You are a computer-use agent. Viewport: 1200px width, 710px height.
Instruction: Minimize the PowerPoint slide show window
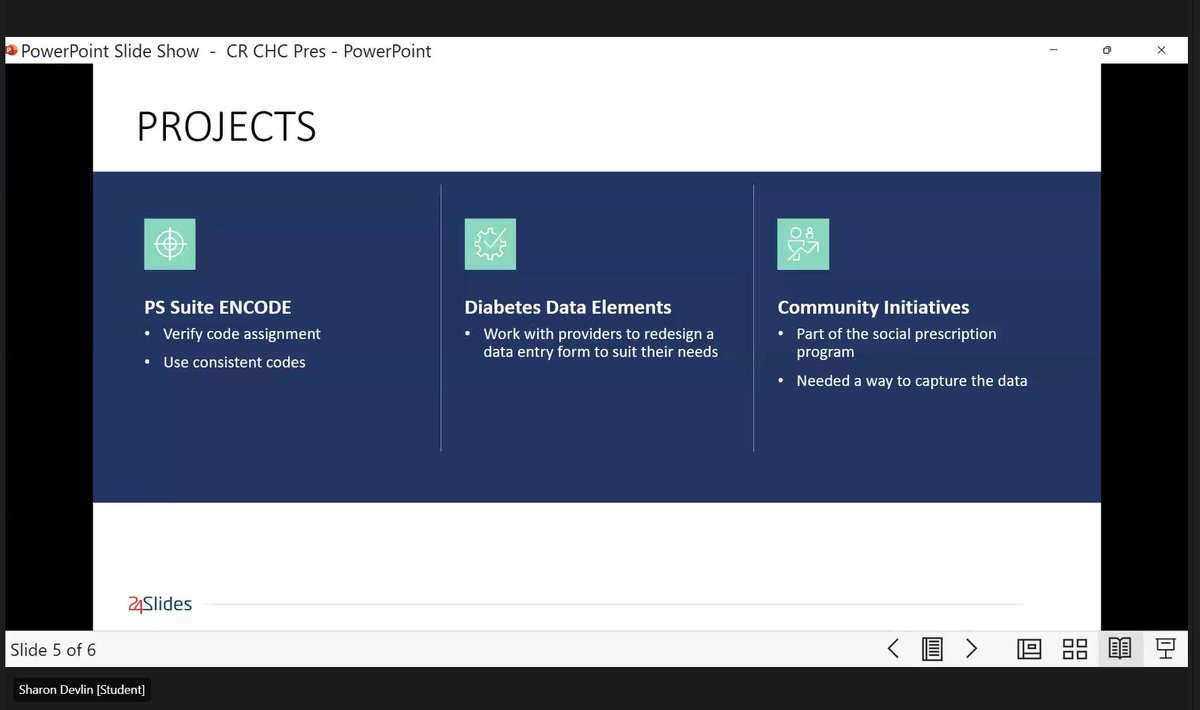1054,50
